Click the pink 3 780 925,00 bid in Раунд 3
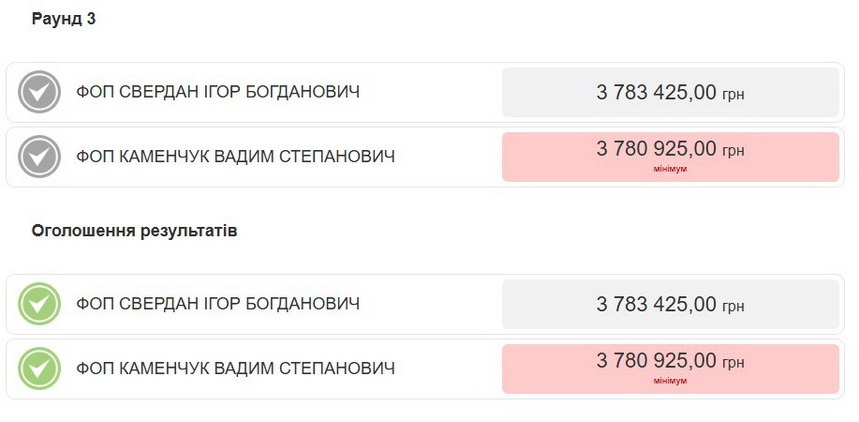Screen dimensions: 859x422 (x=656, y=149)
